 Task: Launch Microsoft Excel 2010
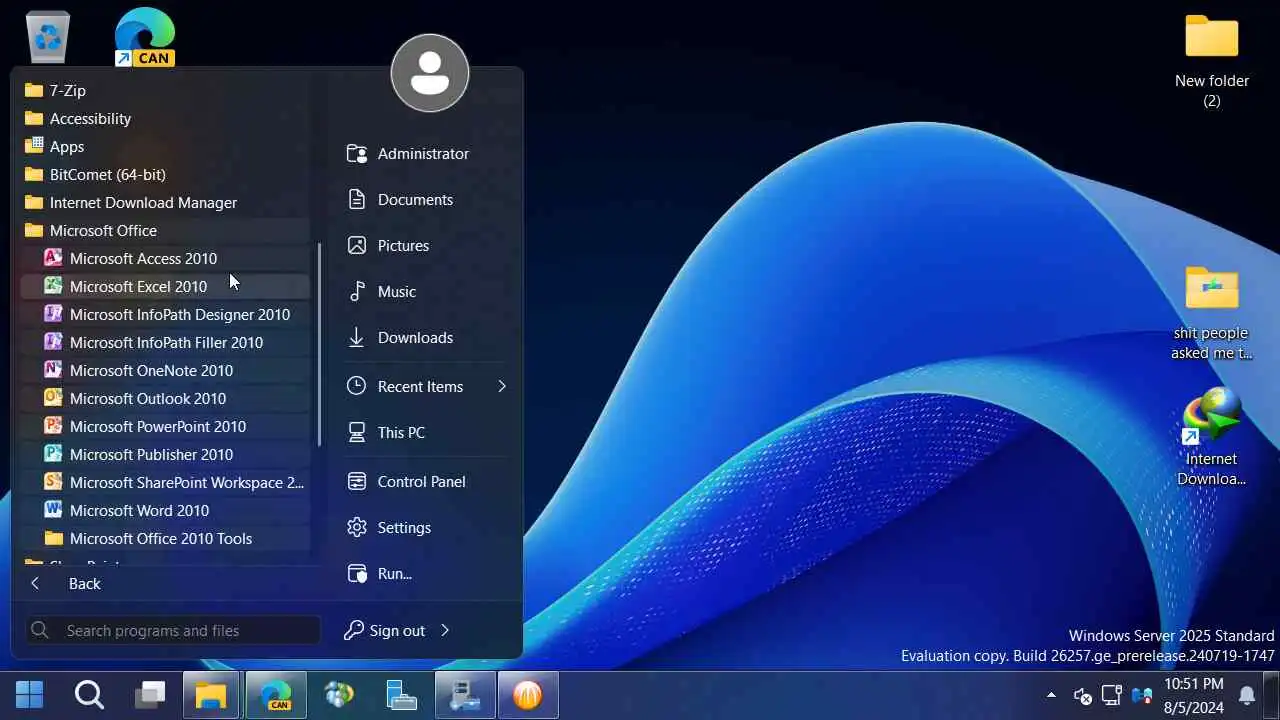point(165,286)
